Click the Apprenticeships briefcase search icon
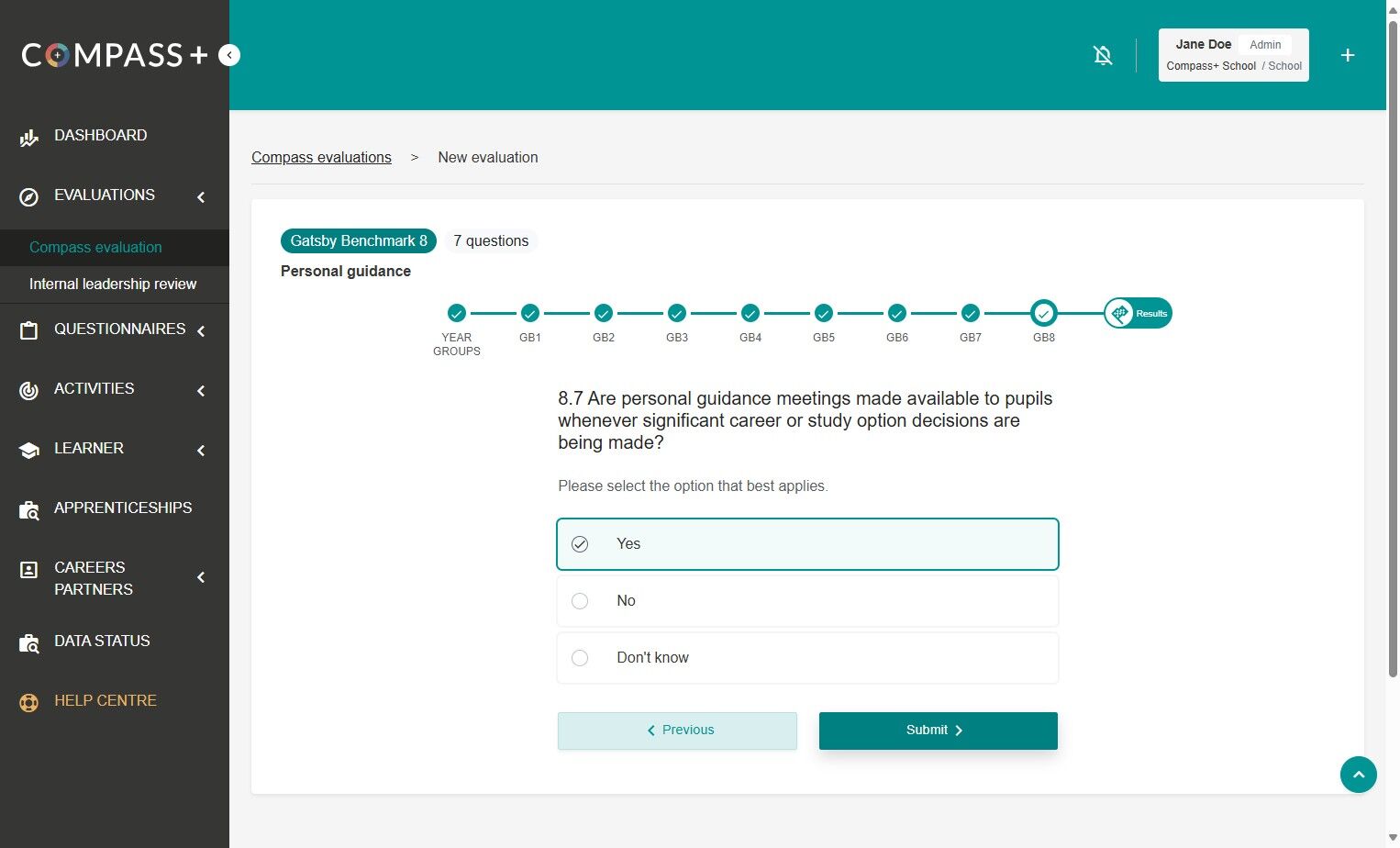 point(28,510)
